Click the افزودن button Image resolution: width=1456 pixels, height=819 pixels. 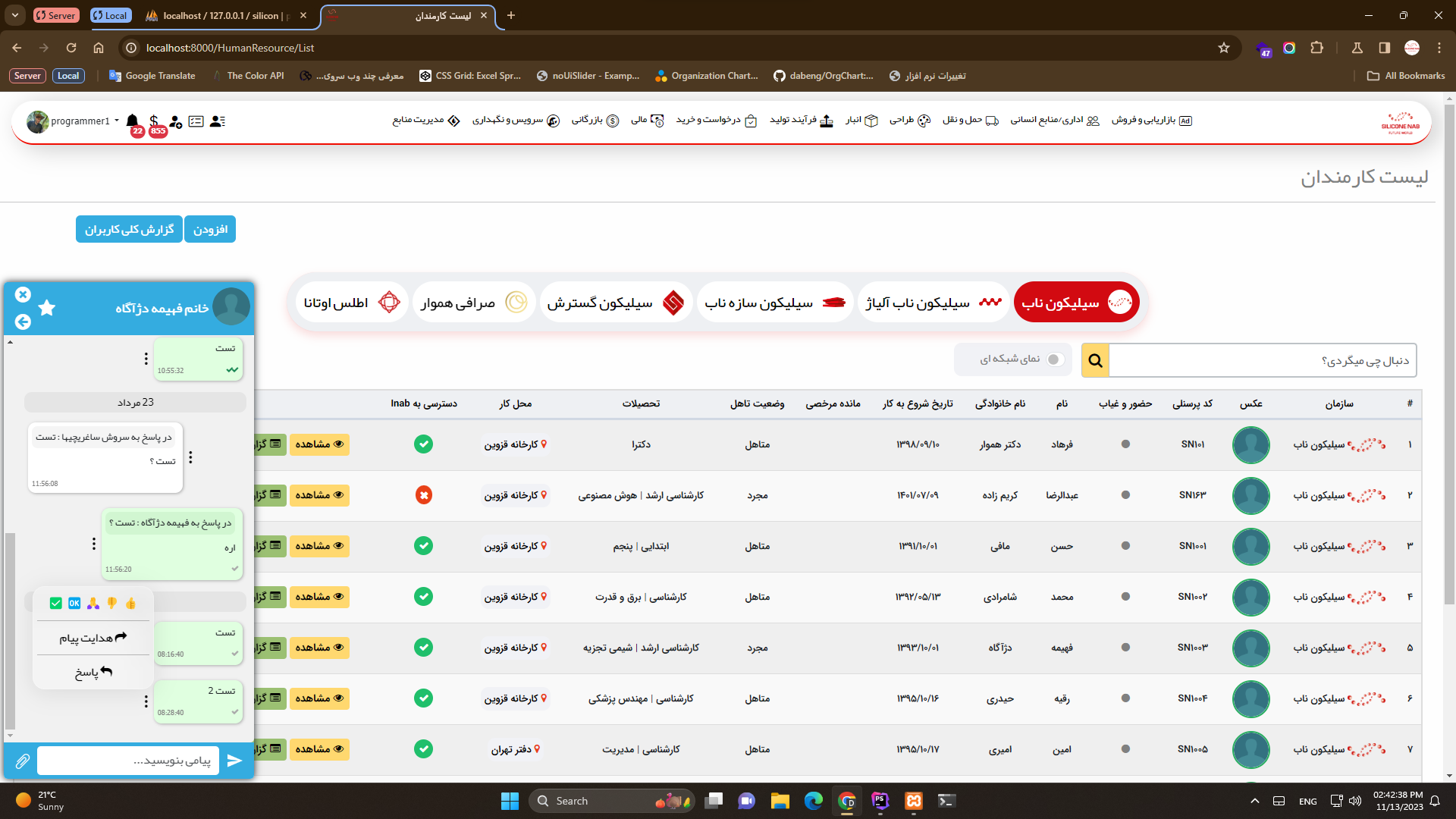[x=210, y=229]
